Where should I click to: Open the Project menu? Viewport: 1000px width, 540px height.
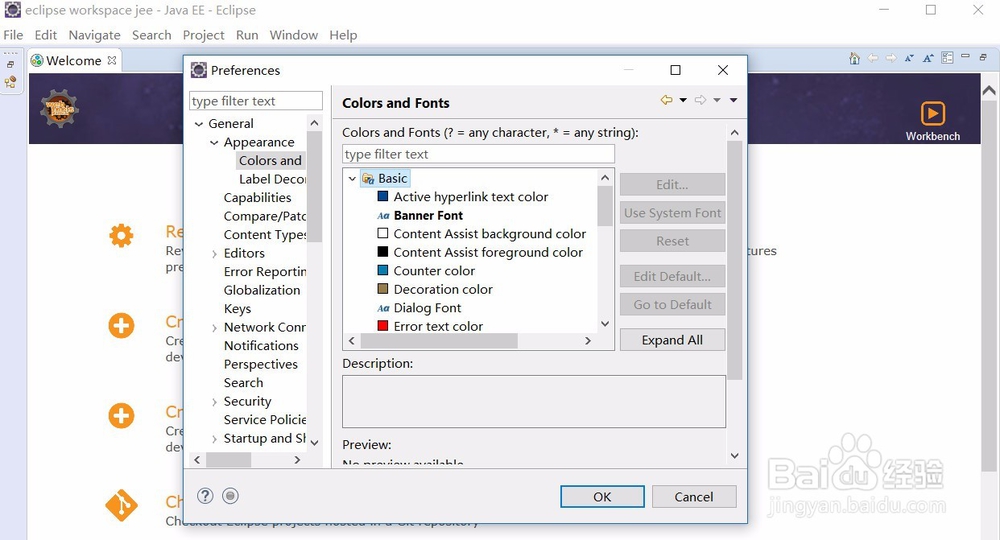coord(203,35)
